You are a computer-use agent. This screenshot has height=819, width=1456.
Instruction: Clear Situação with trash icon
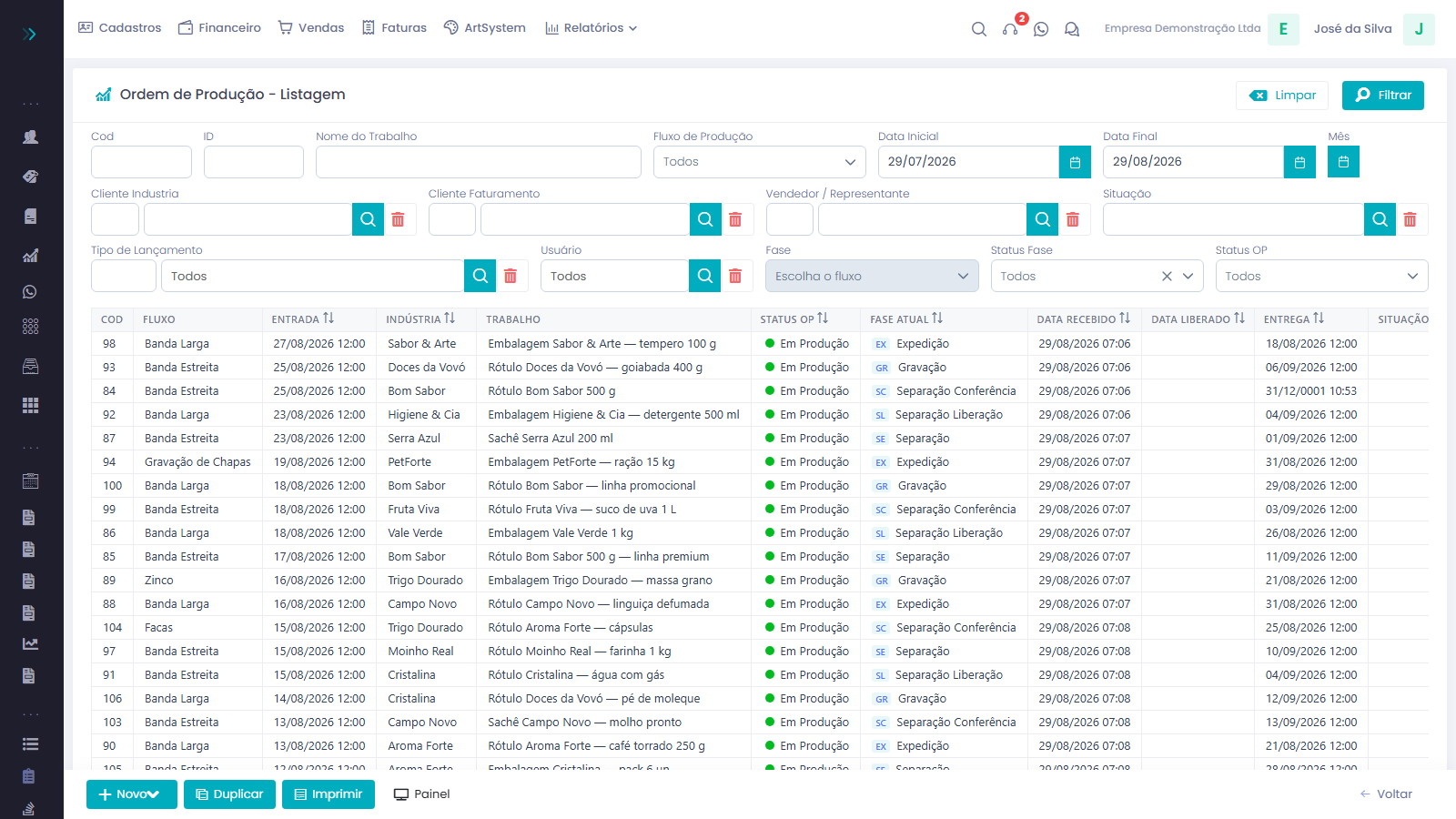click(x=1410, y=219)
